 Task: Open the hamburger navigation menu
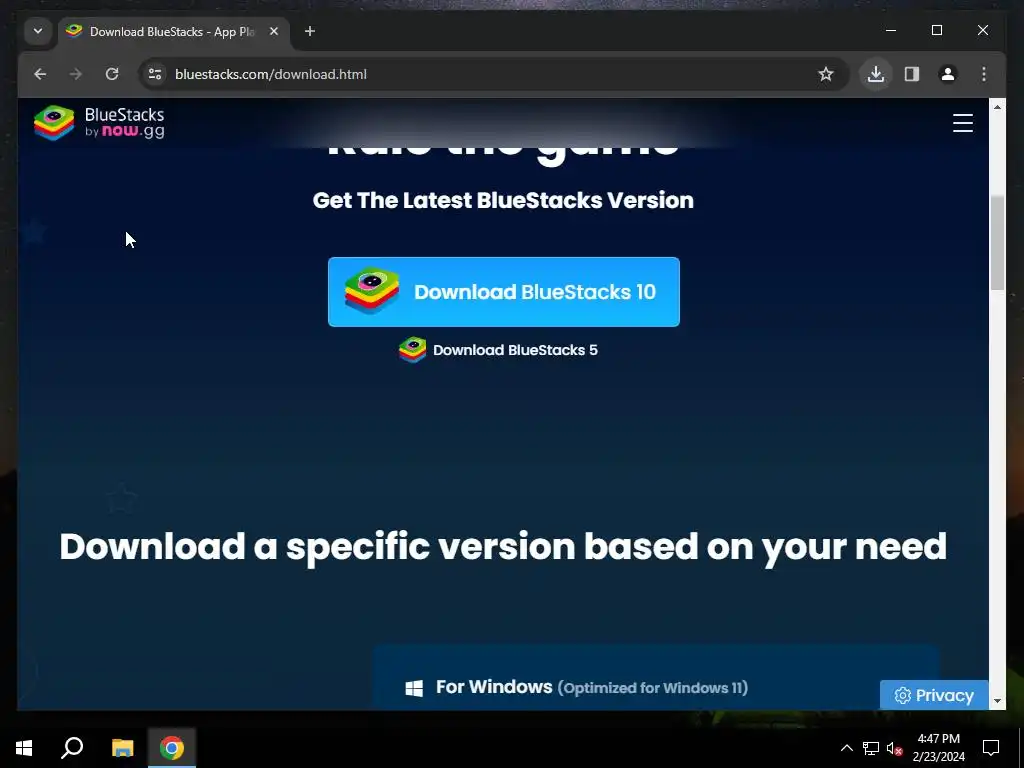(x=963, y=123)
